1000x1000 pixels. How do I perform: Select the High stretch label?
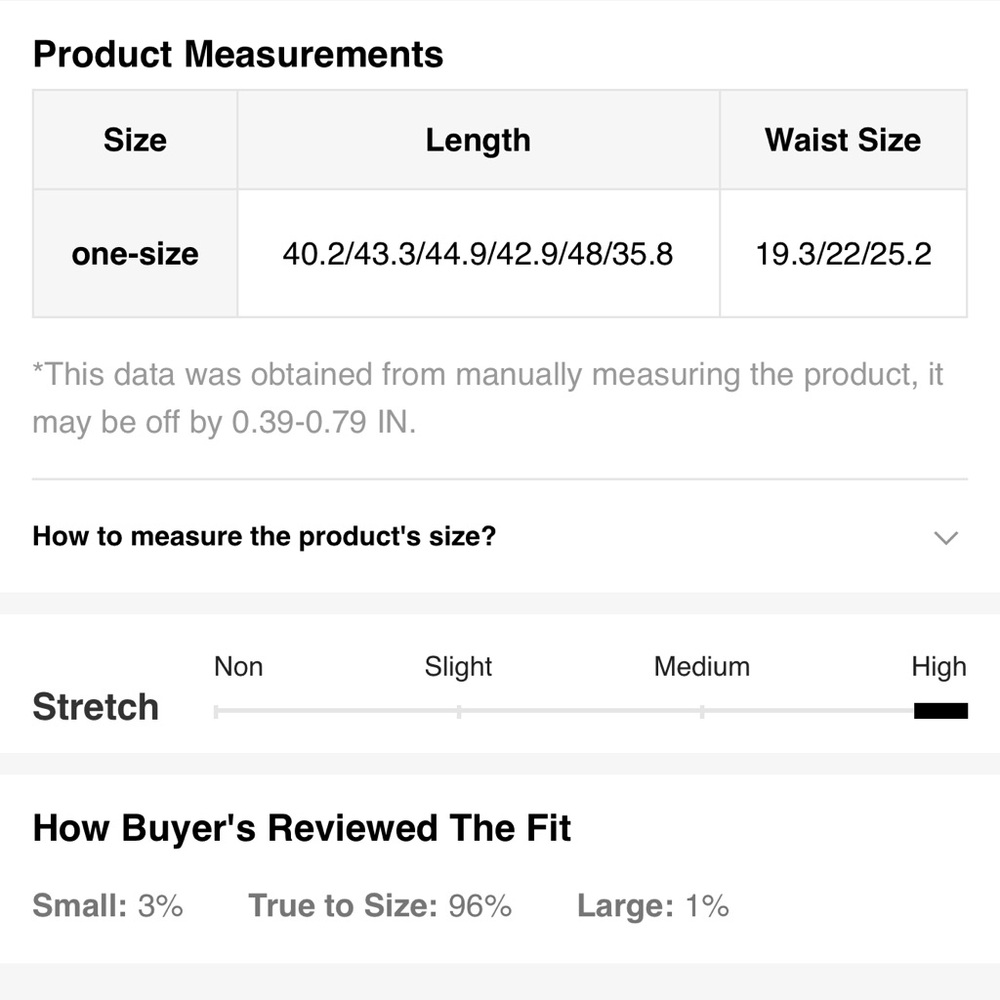[938, 667]
